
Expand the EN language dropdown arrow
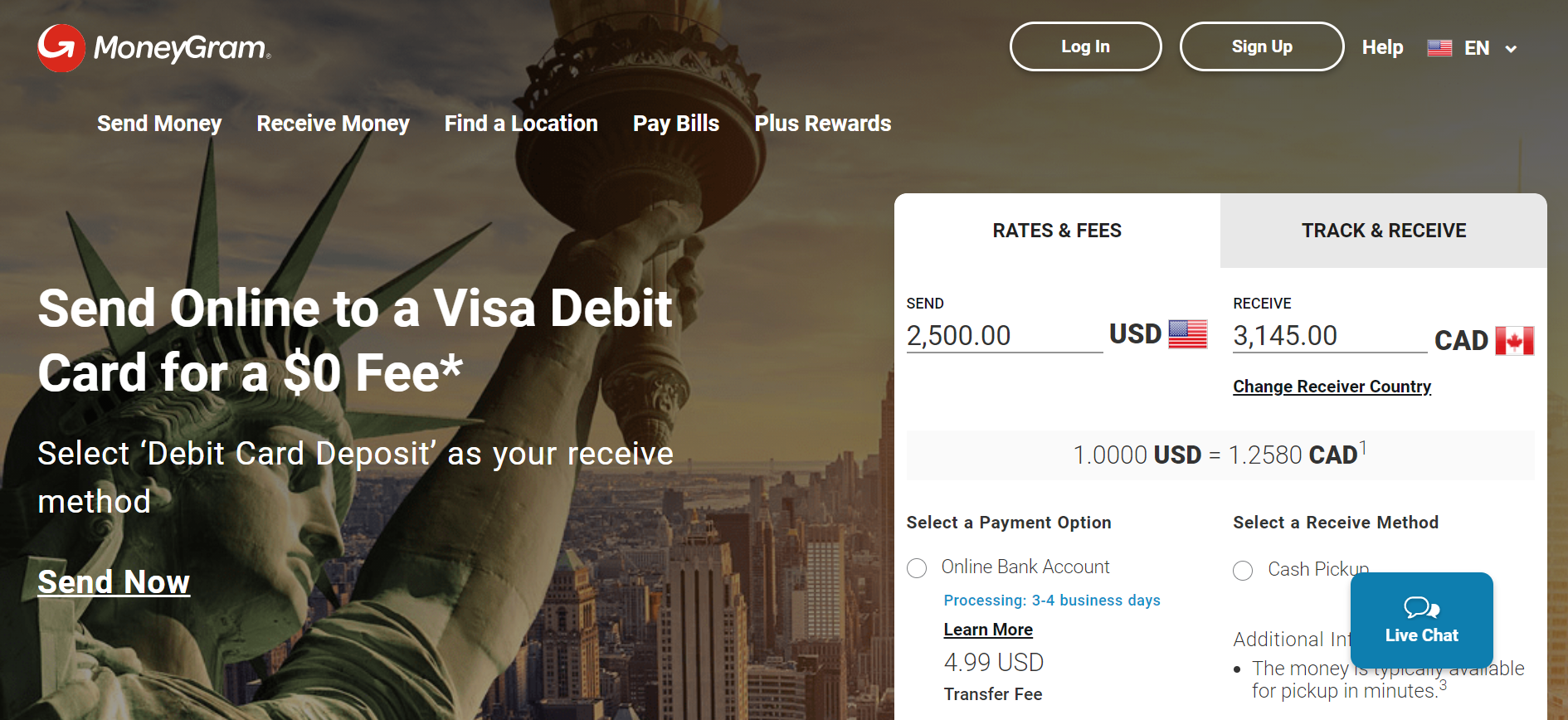click(x=1511, y=49)
